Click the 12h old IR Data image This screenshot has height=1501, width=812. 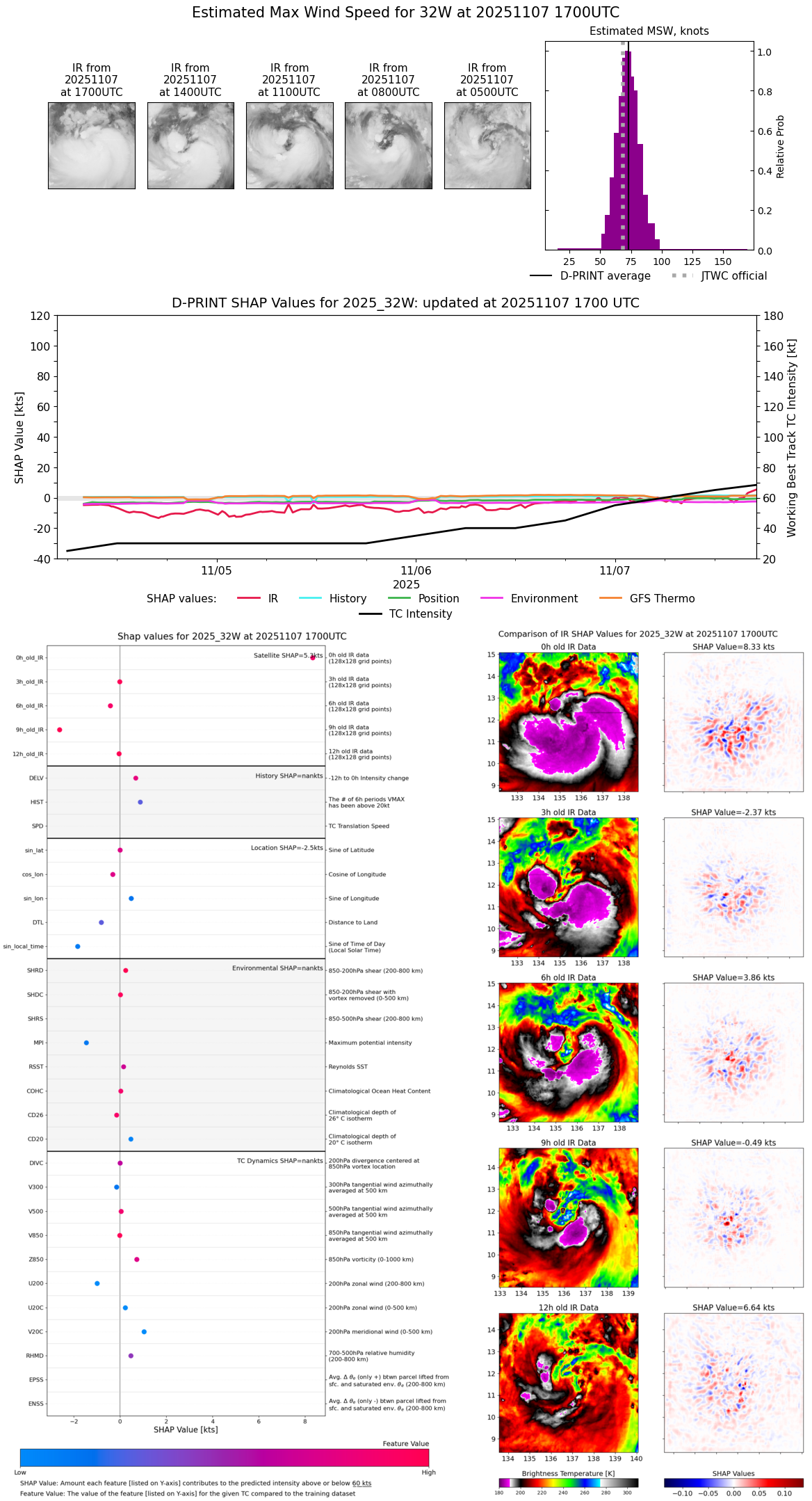[x=569, y=1383]
